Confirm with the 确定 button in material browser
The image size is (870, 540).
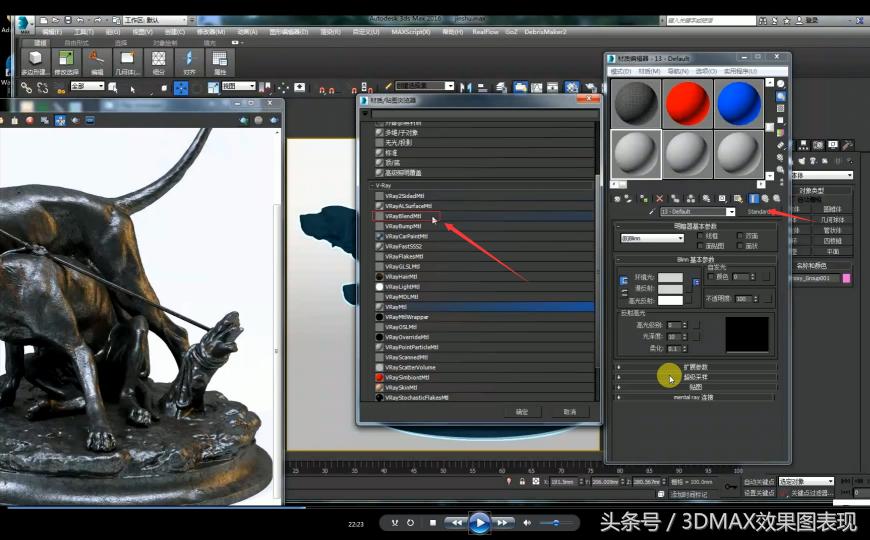[522, 412]
